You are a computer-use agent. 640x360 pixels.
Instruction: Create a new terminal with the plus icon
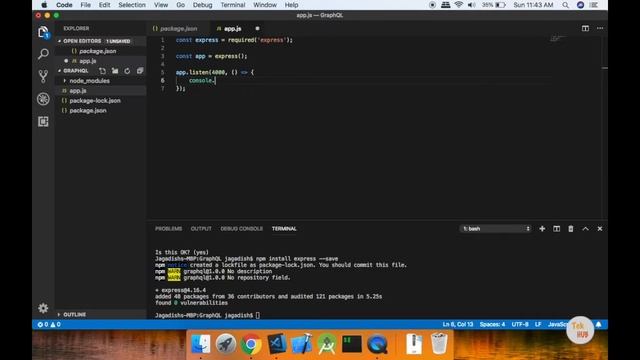(x=542, y=229)
